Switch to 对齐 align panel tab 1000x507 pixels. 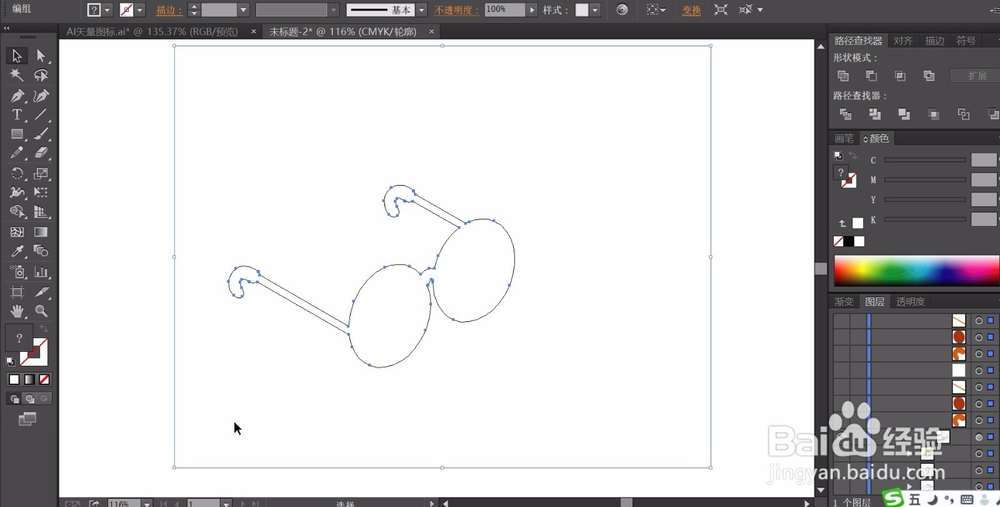tap(903, 40)
